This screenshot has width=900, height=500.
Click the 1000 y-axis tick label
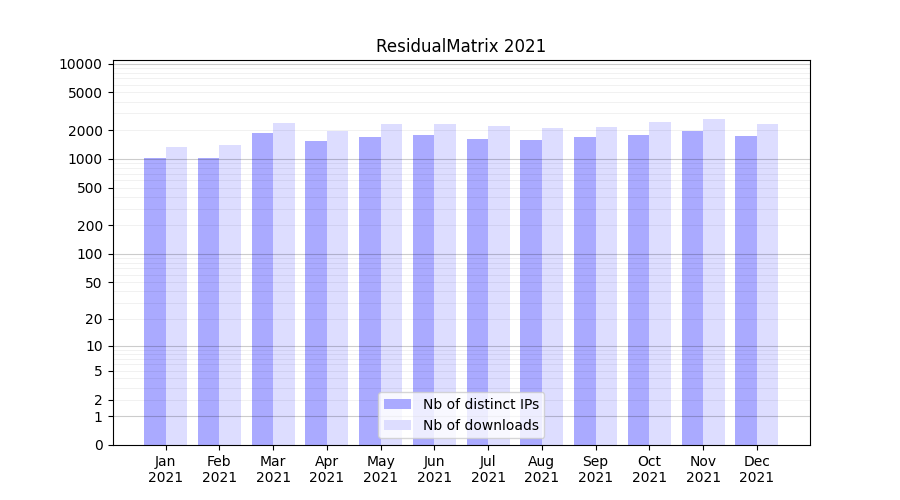pyautogui.click(x=84, y=159)
